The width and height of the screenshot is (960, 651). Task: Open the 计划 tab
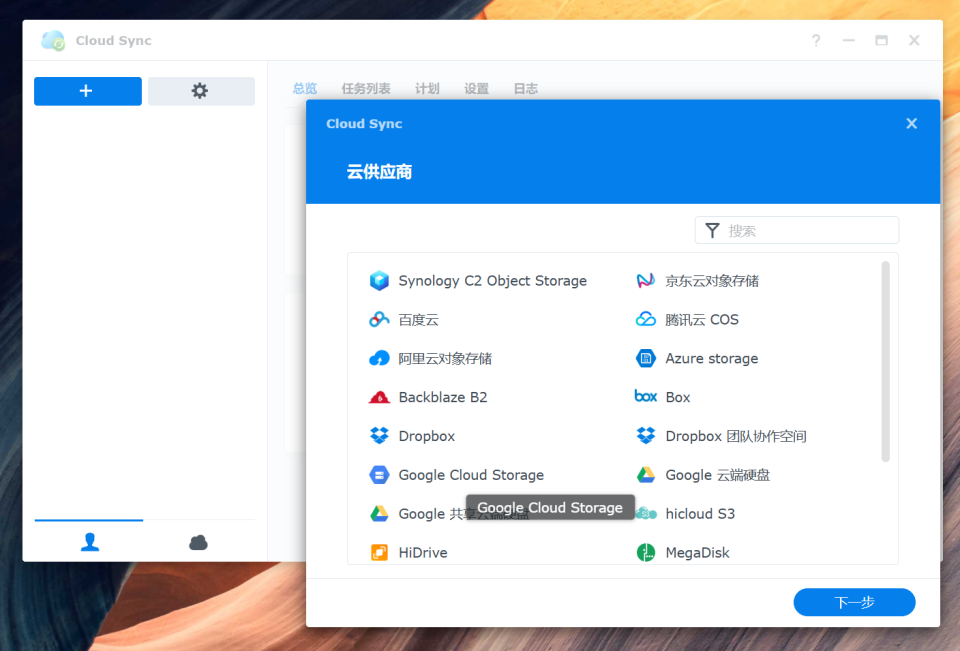(427, 89)
